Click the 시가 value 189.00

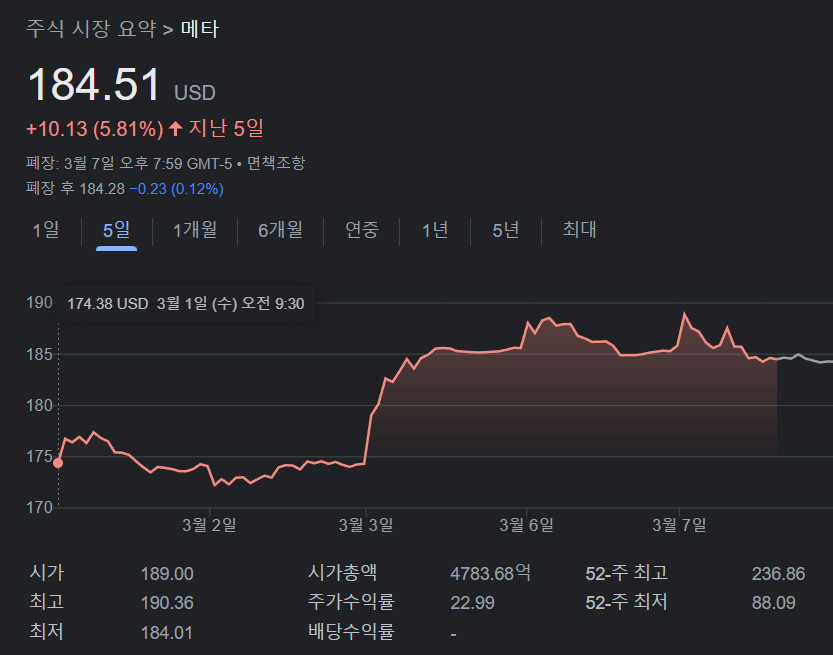pyautogui.click(x=167, y=574)
